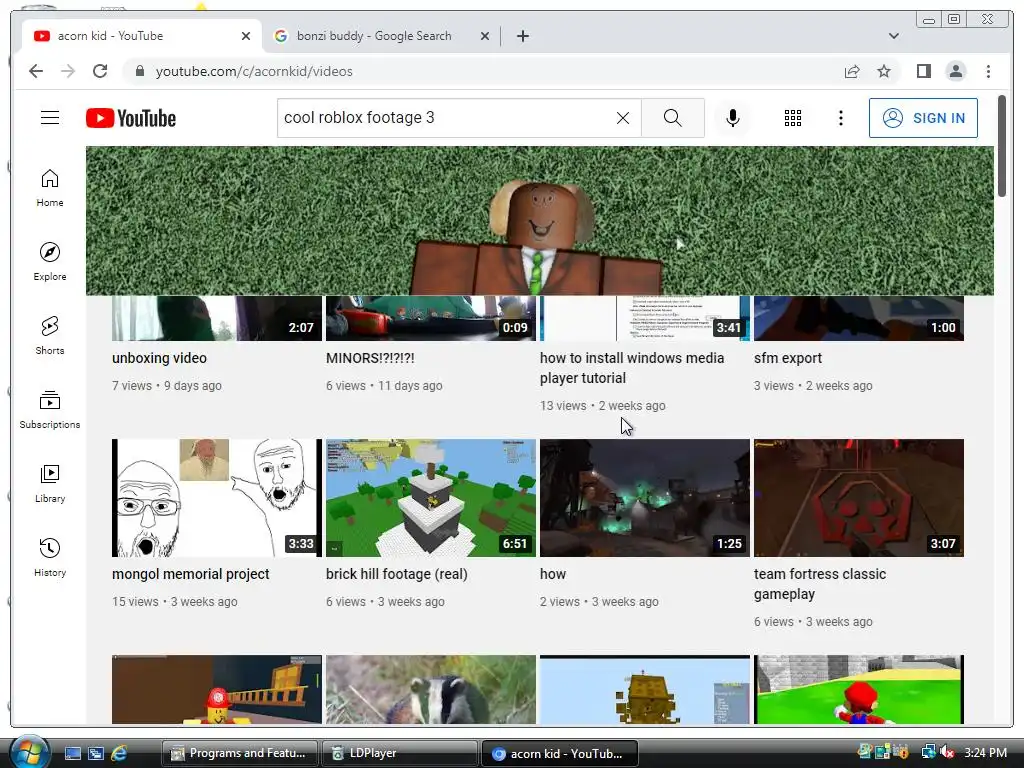The width and height of the screenshot is (1024, 768).
Task: Click the badger video thumbnail
Action: point(430,689)
